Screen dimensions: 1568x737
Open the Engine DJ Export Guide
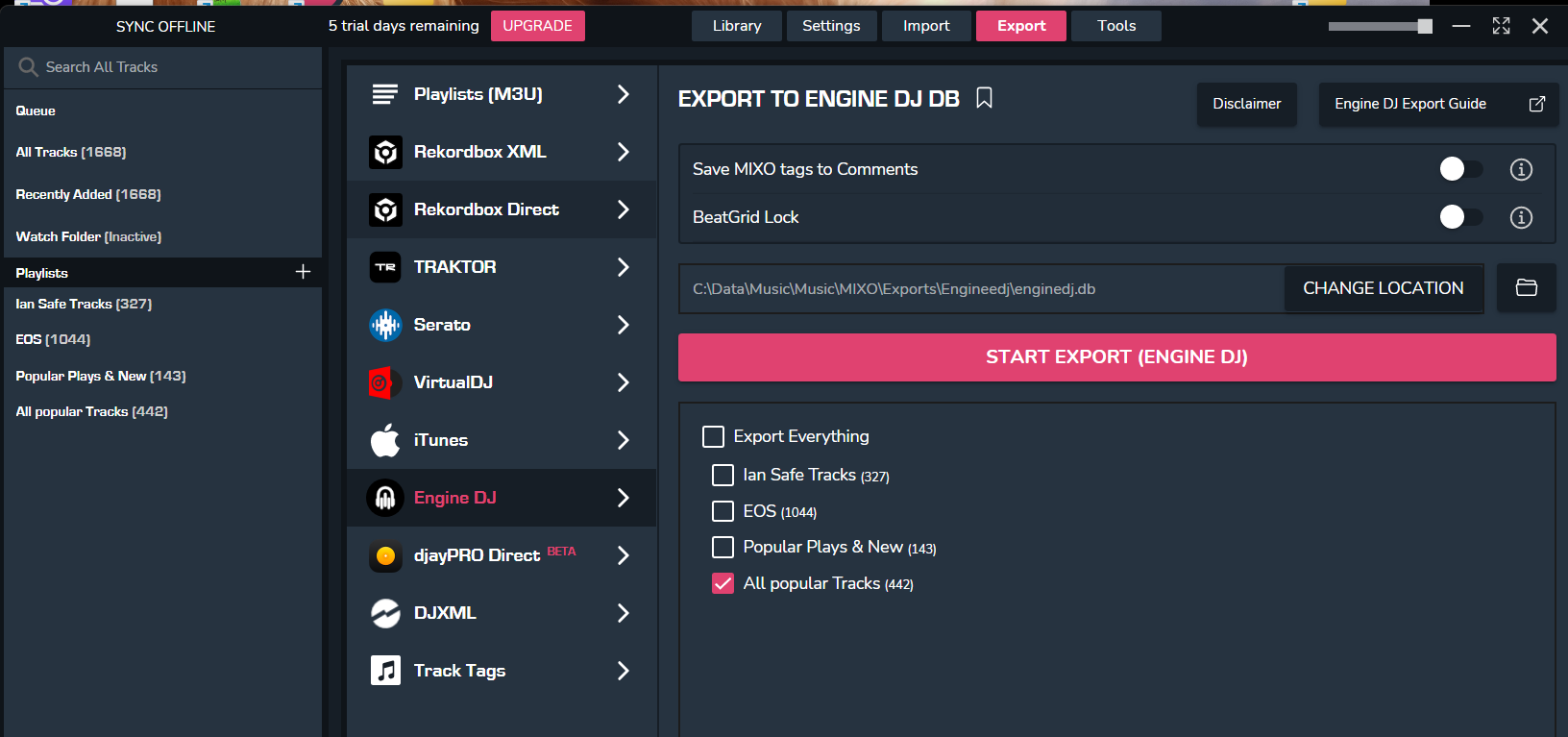pos(1438,104)
